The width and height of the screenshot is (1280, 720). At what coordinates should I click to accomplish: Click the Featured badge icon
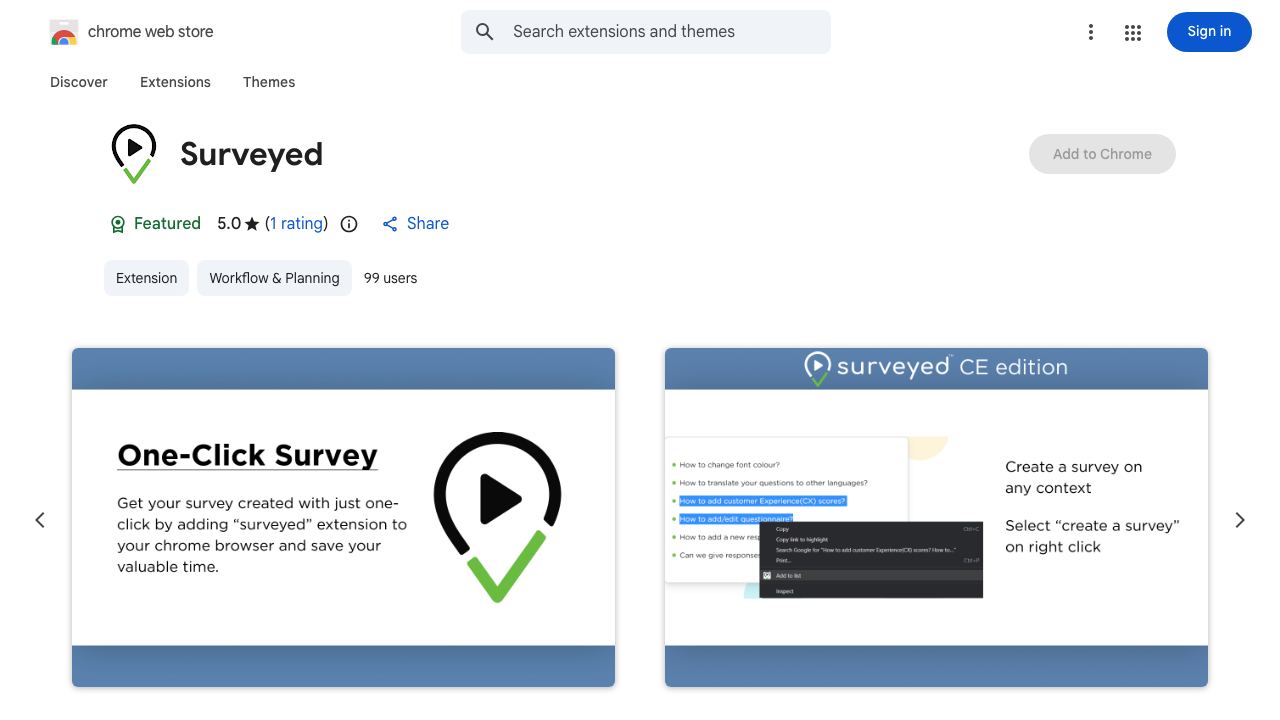tap(118, 224)
